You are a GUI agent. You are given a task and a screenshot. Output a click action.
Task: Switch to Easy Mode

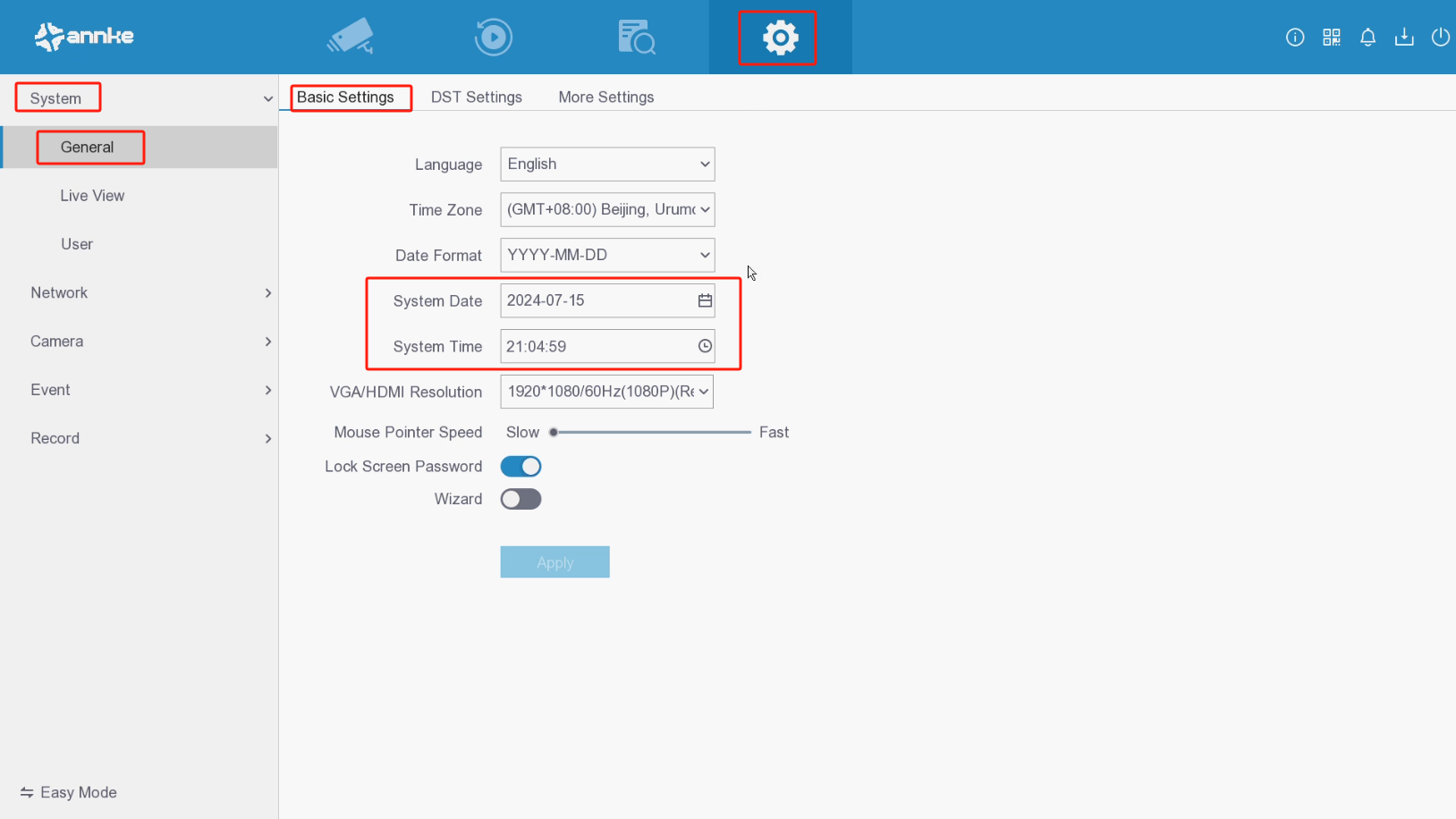click(69, 792)
